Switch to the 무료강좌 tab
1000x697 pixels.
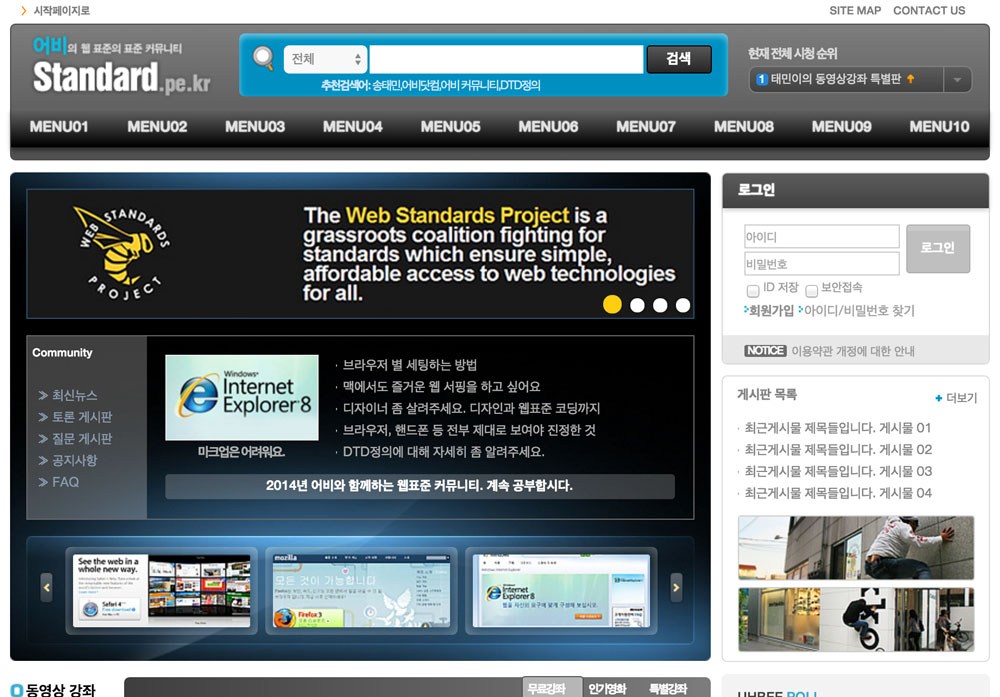click(x=552, y=687)
